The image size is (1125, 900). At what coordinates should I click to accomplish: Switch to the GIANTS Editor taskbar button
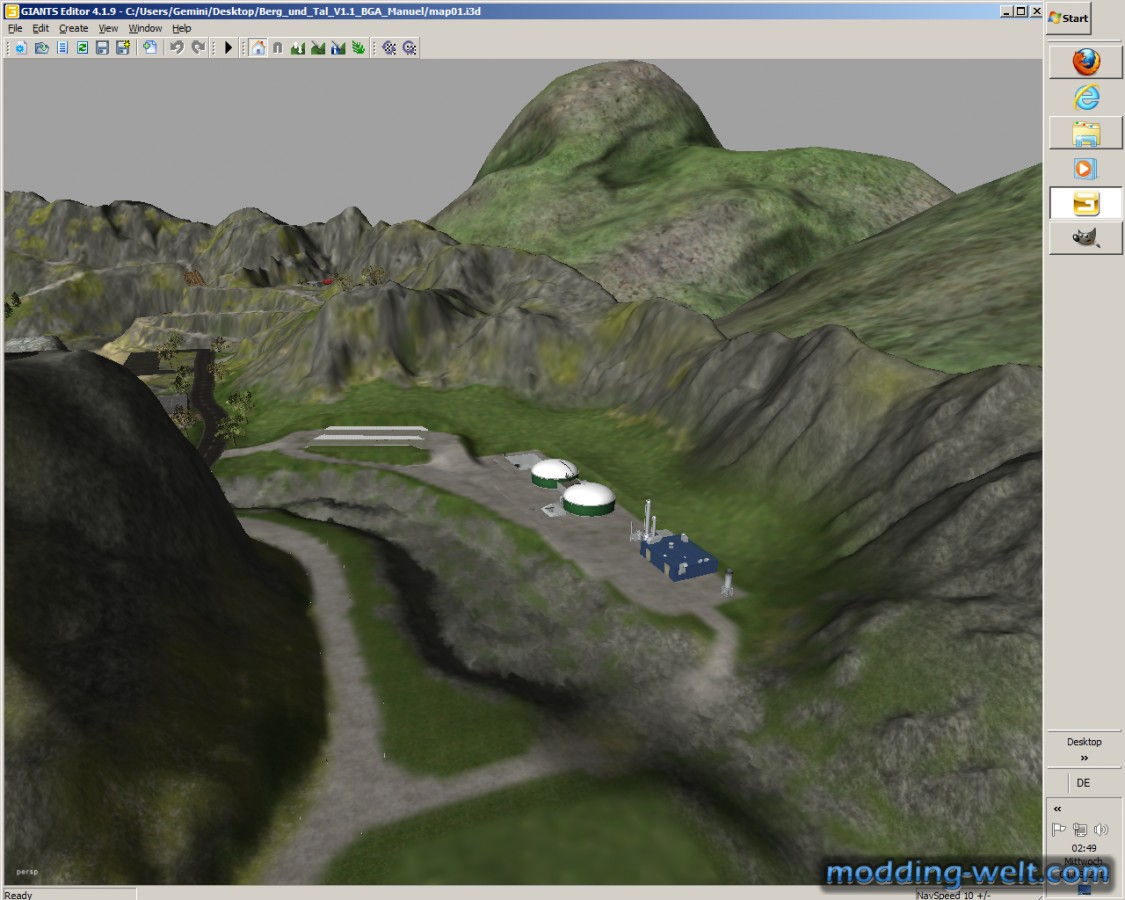(x=1086, y=203)
